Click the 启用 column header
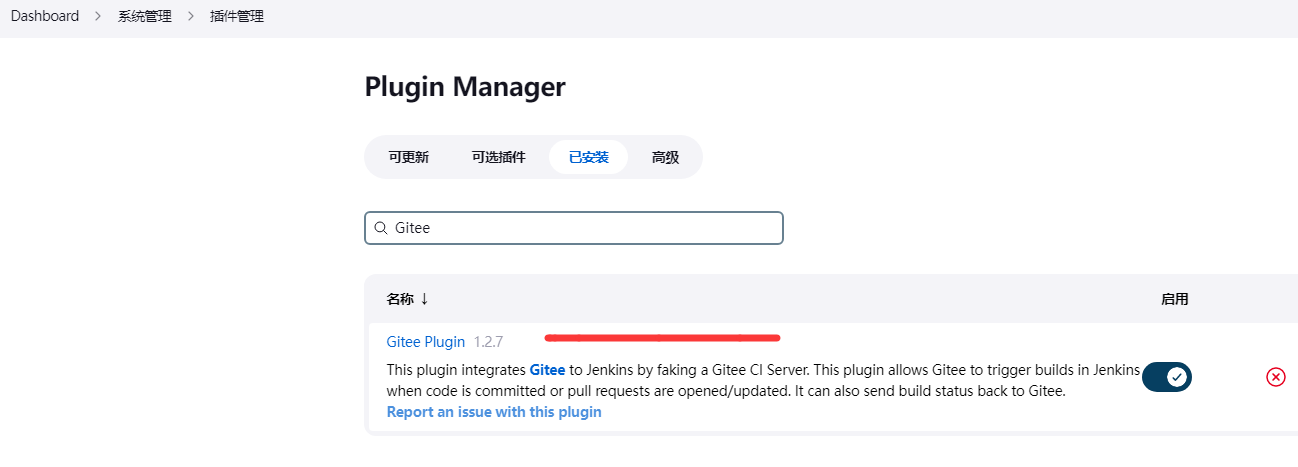Image resolution: width=1298 pixels, height=467 pixels. 1174,299
